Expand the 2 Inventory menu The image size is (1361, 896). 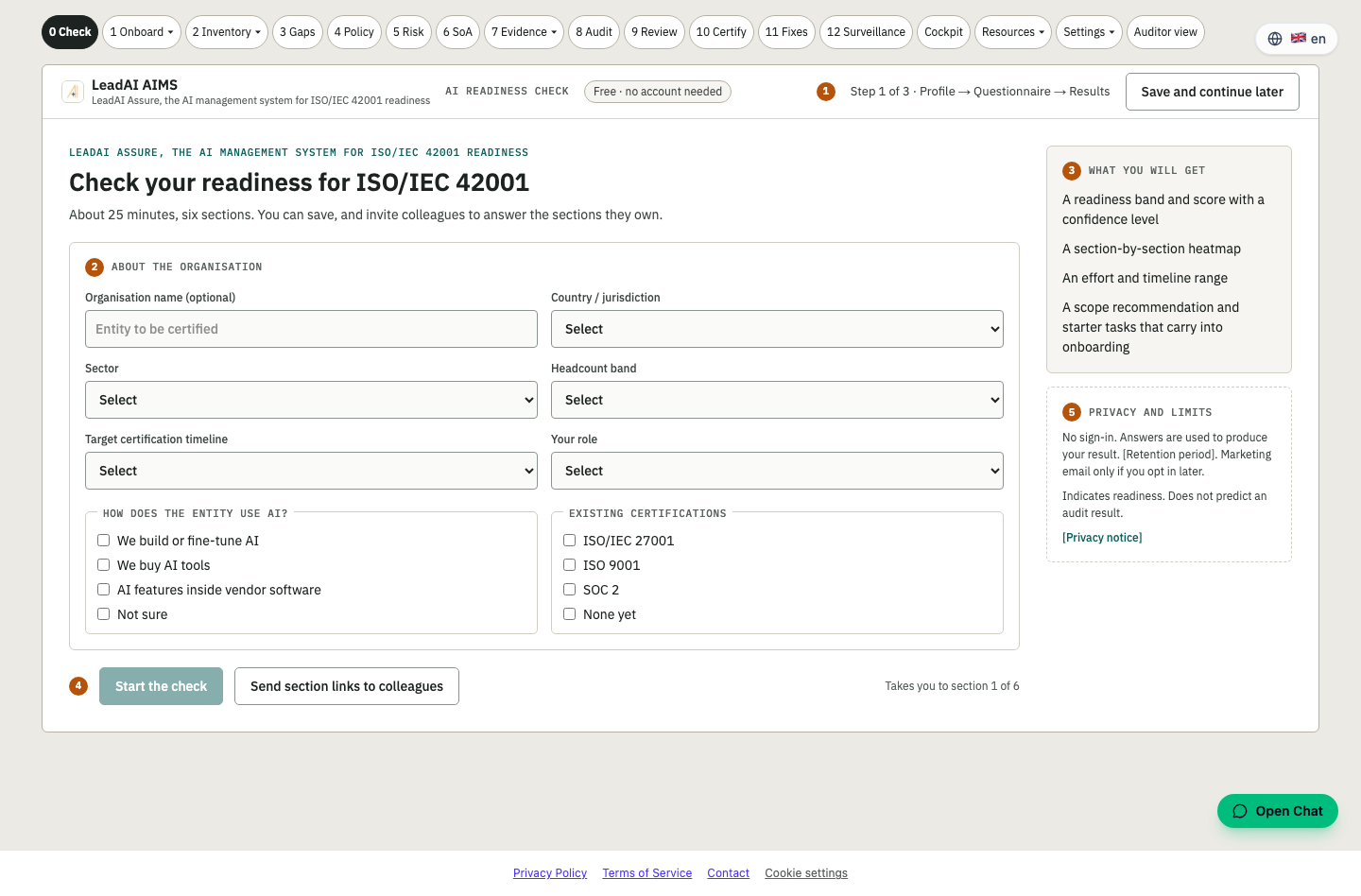tap(227, 32)
